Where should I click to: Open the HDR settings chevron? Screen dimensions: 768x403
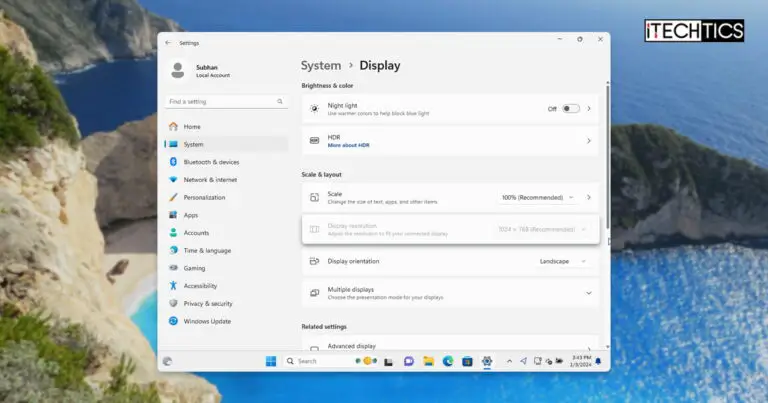(x=588, y=141)
